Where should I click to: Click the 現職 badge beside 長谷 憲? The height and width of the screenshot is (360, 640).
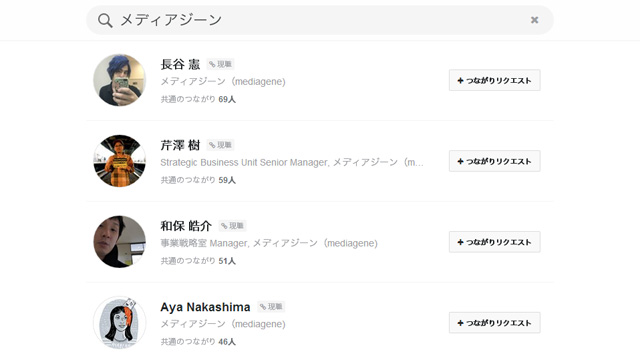(x=220, y=64)
